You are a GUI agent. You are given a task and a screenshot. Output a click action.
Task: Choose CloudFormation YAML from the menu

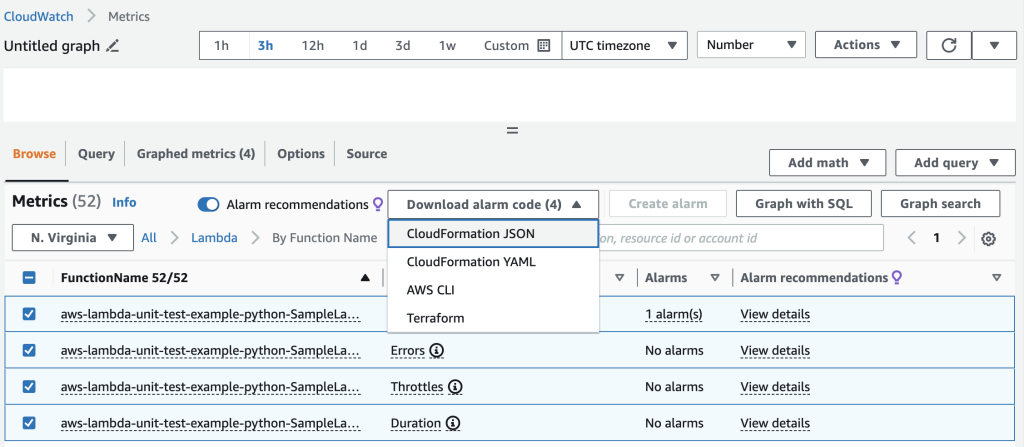(x=493, y=262)
